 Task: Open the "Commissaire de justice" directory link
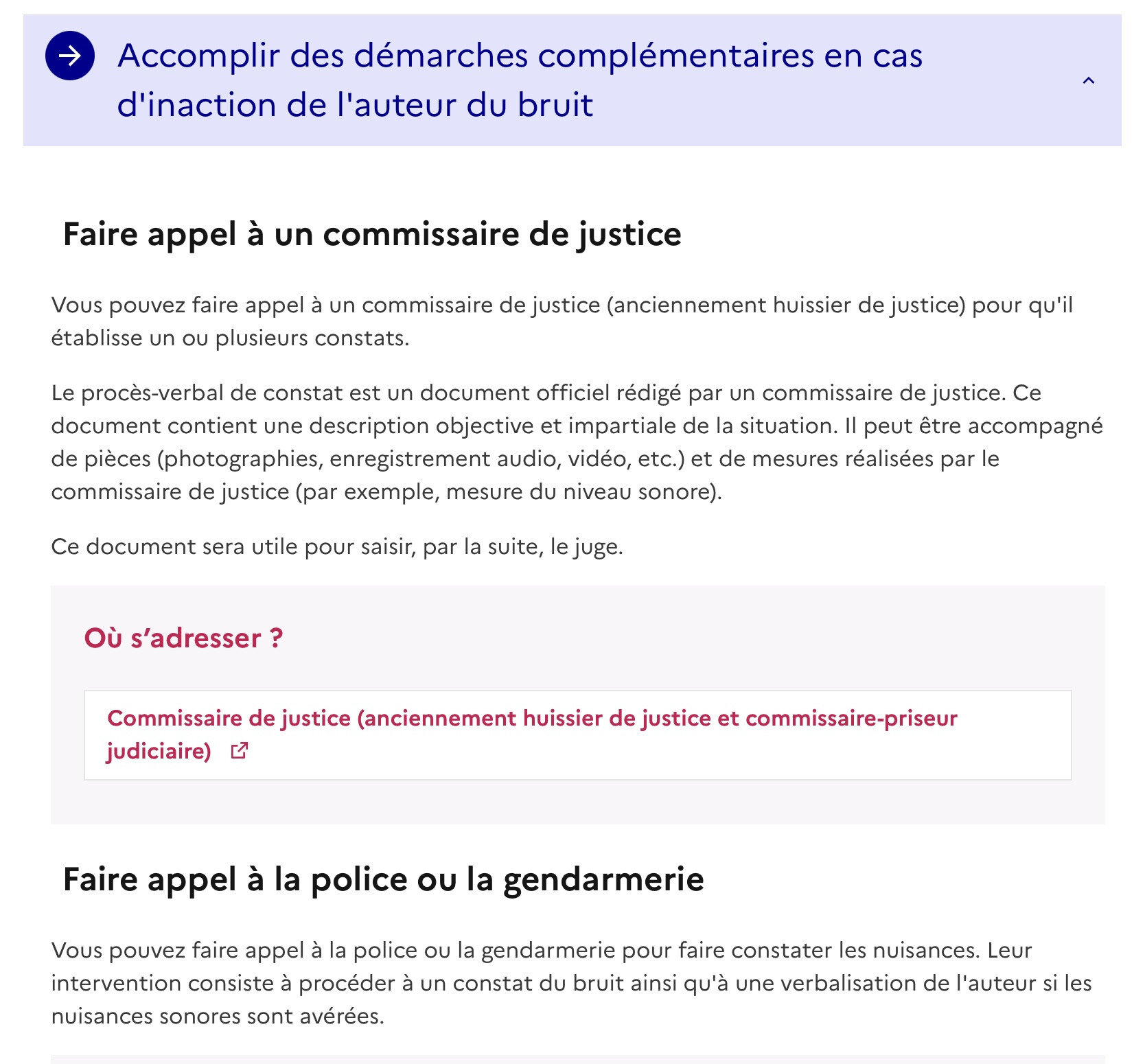pyautogui.click(x=532, y=735)
